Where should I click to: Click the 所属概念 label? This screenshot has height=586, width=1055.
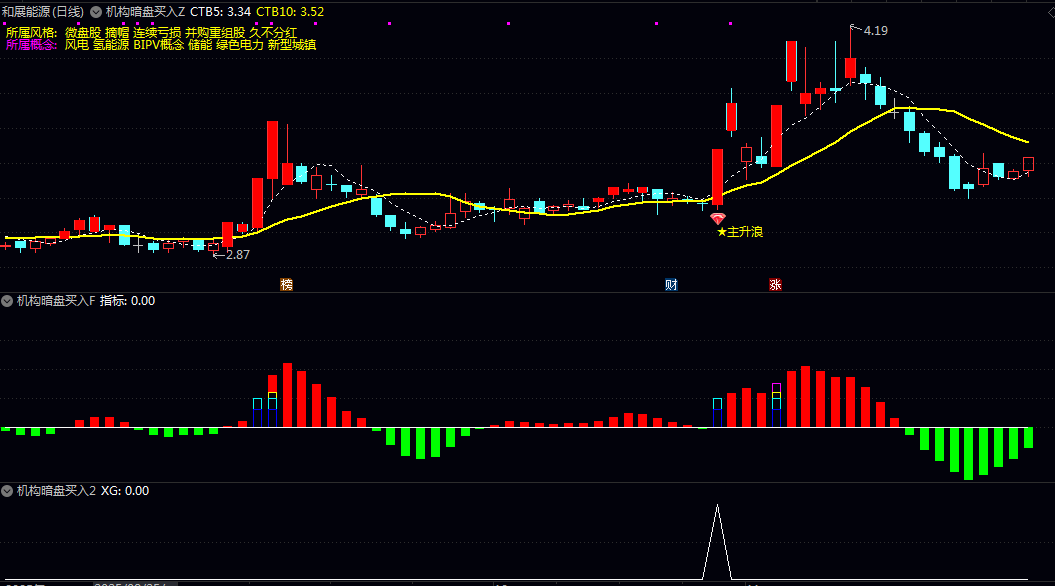coord(31,45)
